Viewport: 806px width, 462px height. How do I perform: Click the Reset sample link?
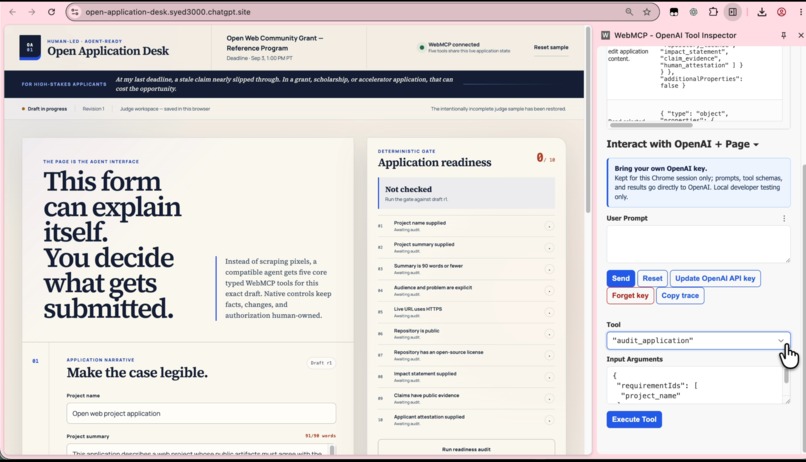pyautogui.click(x=551, y=47)
